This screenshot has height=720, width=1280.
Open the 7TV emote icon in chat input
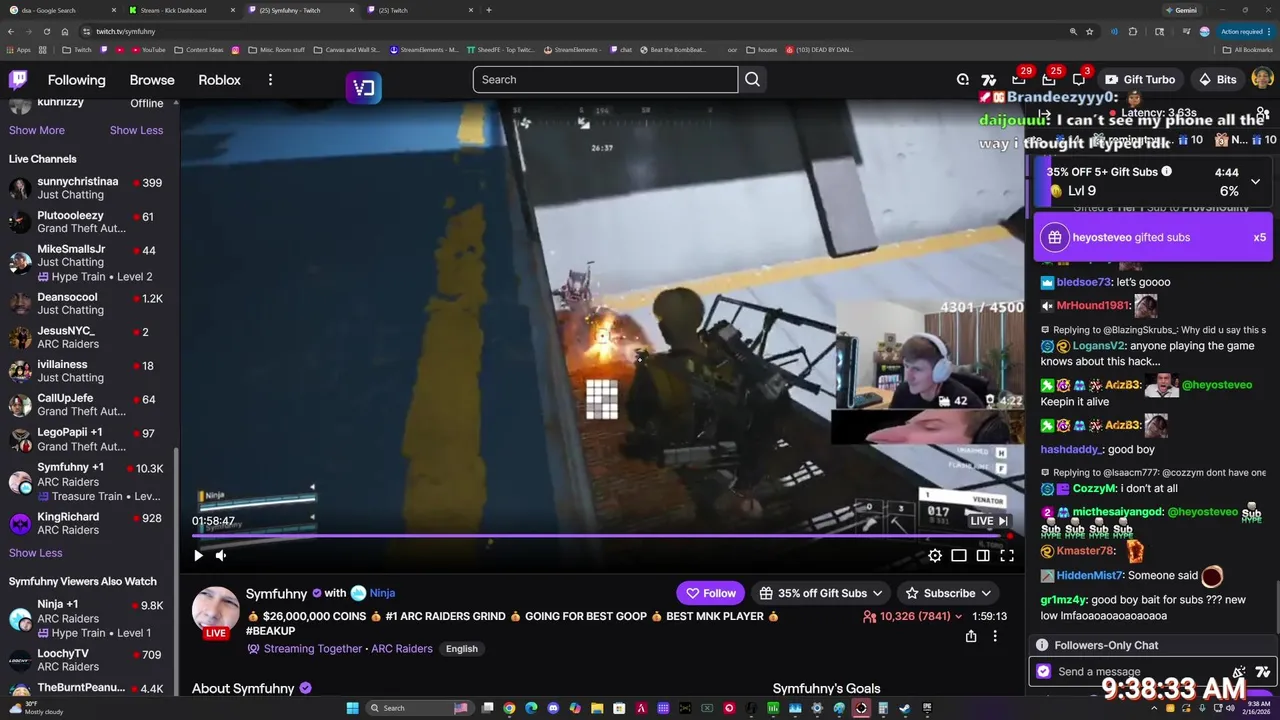click(x=1262, y=672)
